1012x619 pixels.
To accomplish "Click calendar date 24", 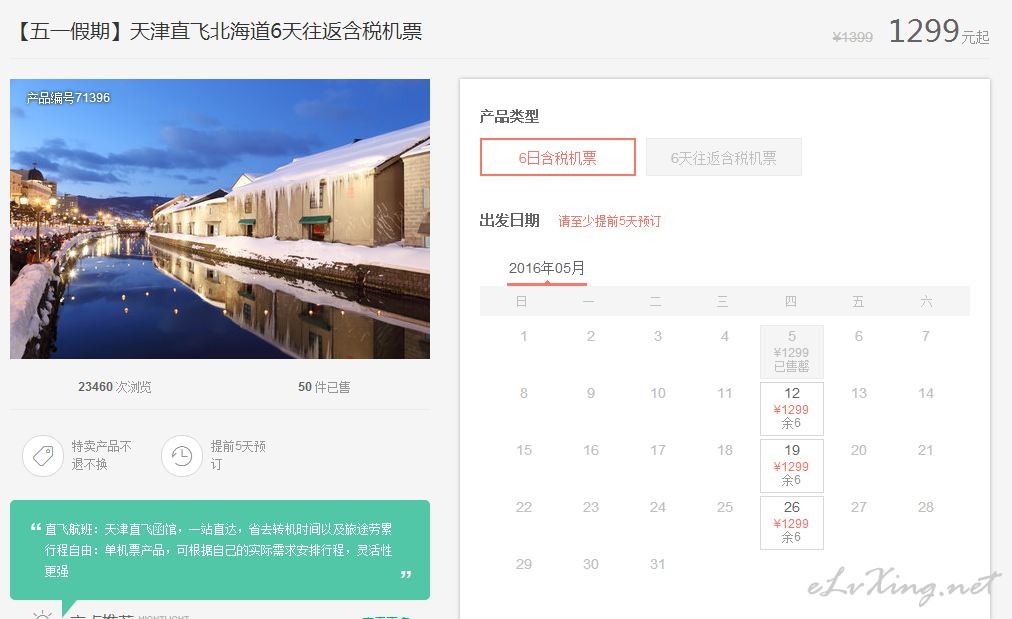I will 658,507.
